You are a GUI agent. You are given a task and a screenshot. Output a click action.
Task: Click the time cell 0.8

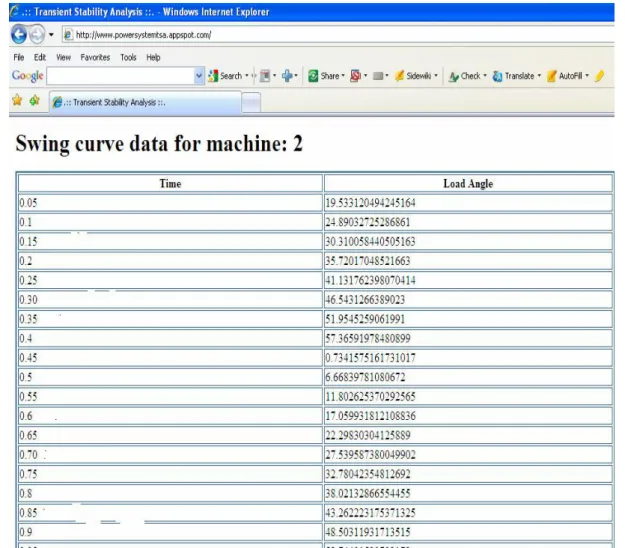coord(170,493)
